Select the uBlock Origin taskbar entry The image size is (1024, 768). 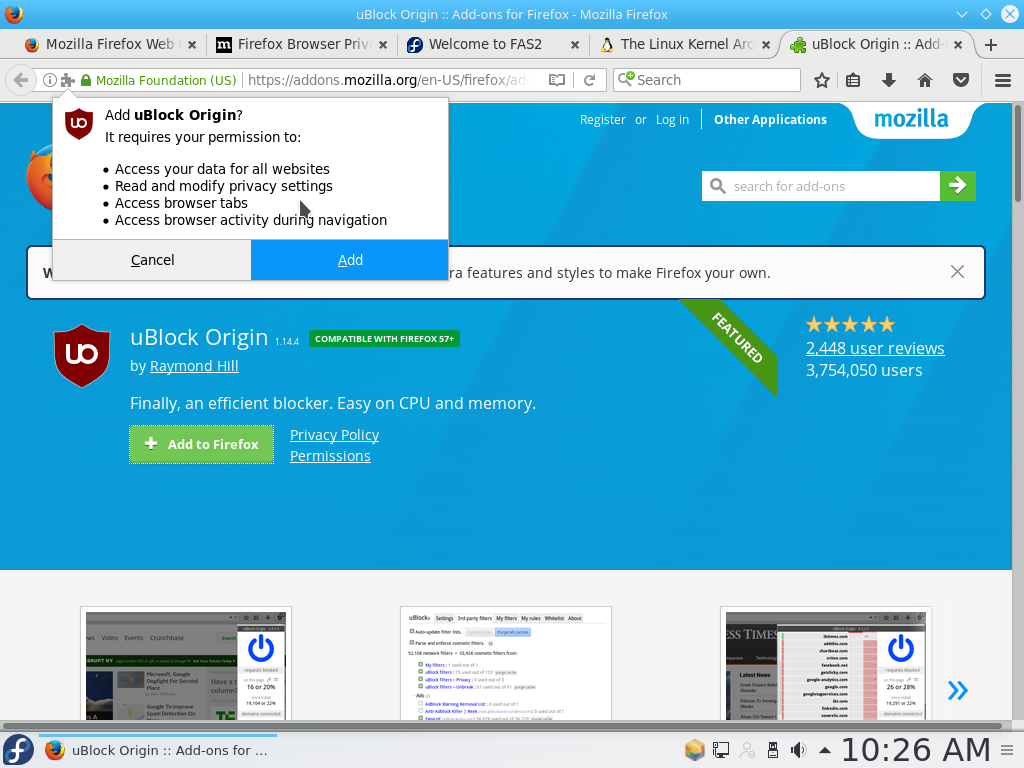[x=158, y=750]
